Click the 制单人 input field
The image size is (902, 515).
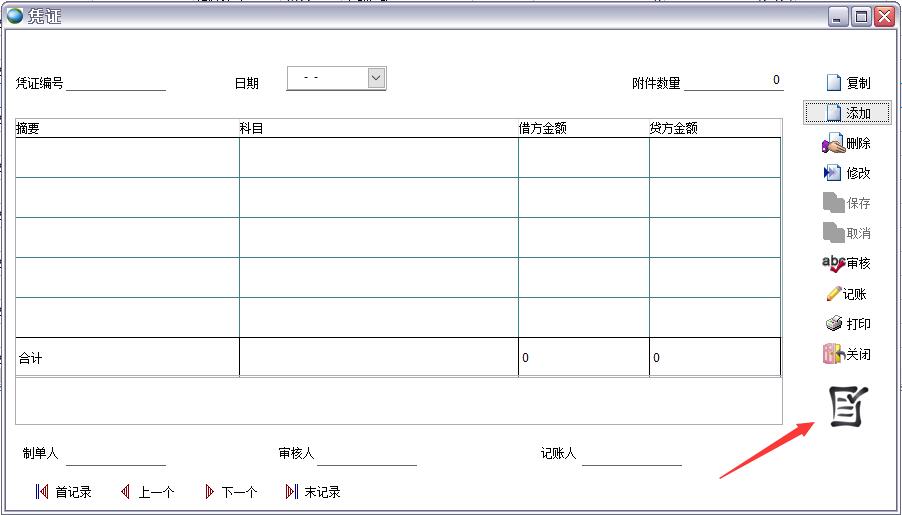click(x=115, y=455)
